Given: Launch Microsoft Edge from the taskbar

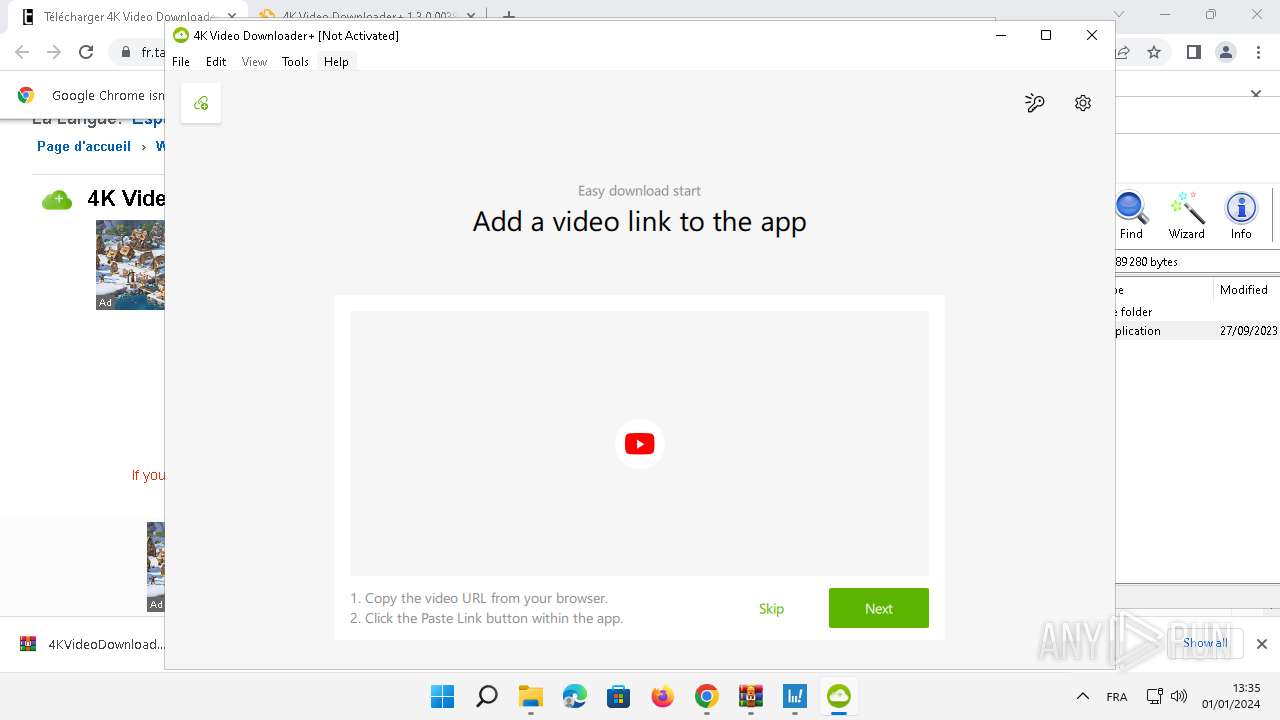Looking at the screenshot, I should coord(574,696).
